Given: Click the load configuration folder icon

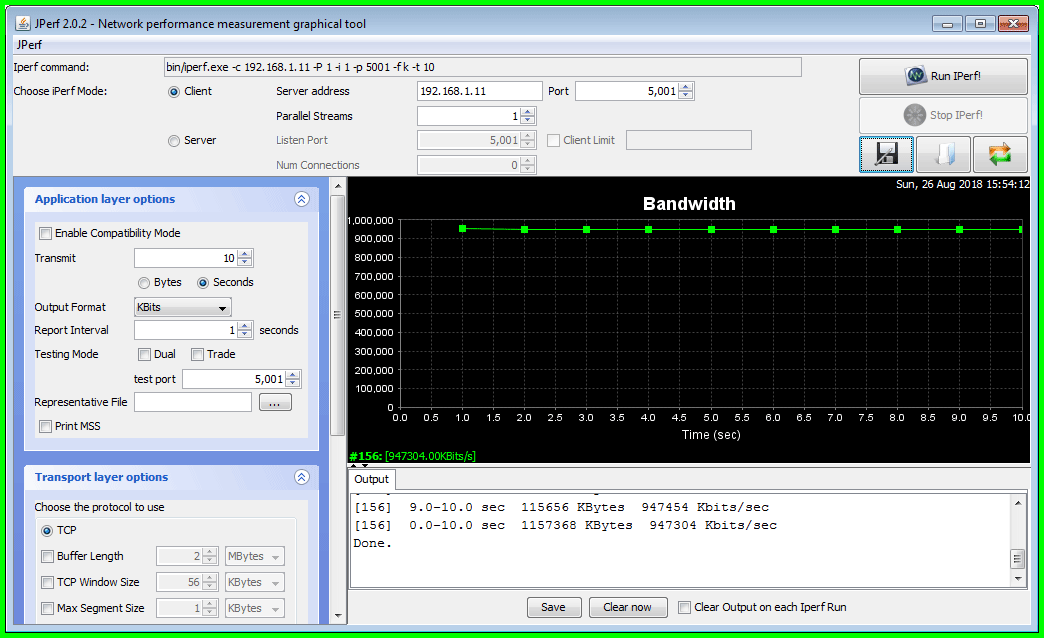Looking at the screenshot, I should point(943,154).
